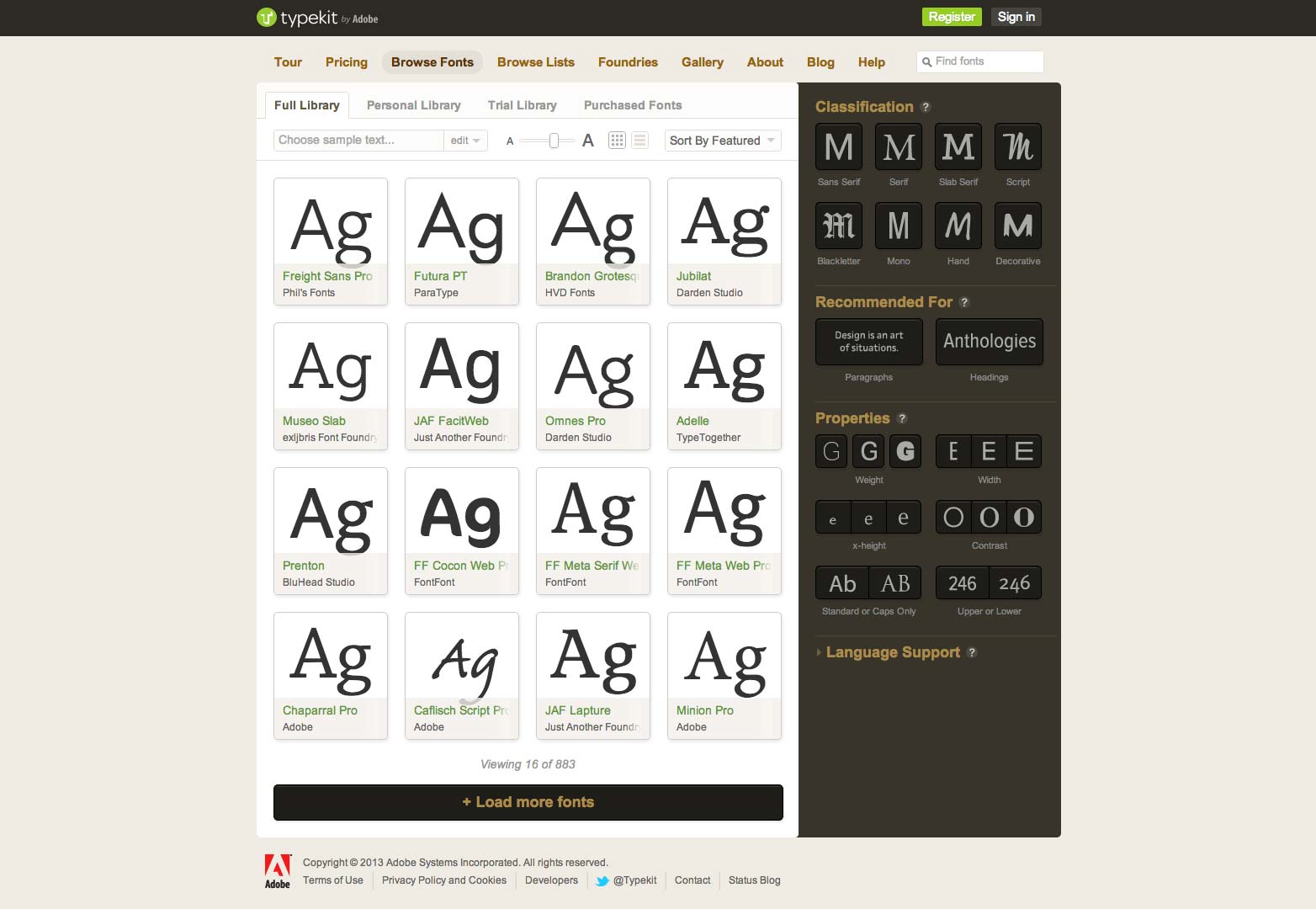Open the FF Cocon Web Pro card

click(462, 531)
